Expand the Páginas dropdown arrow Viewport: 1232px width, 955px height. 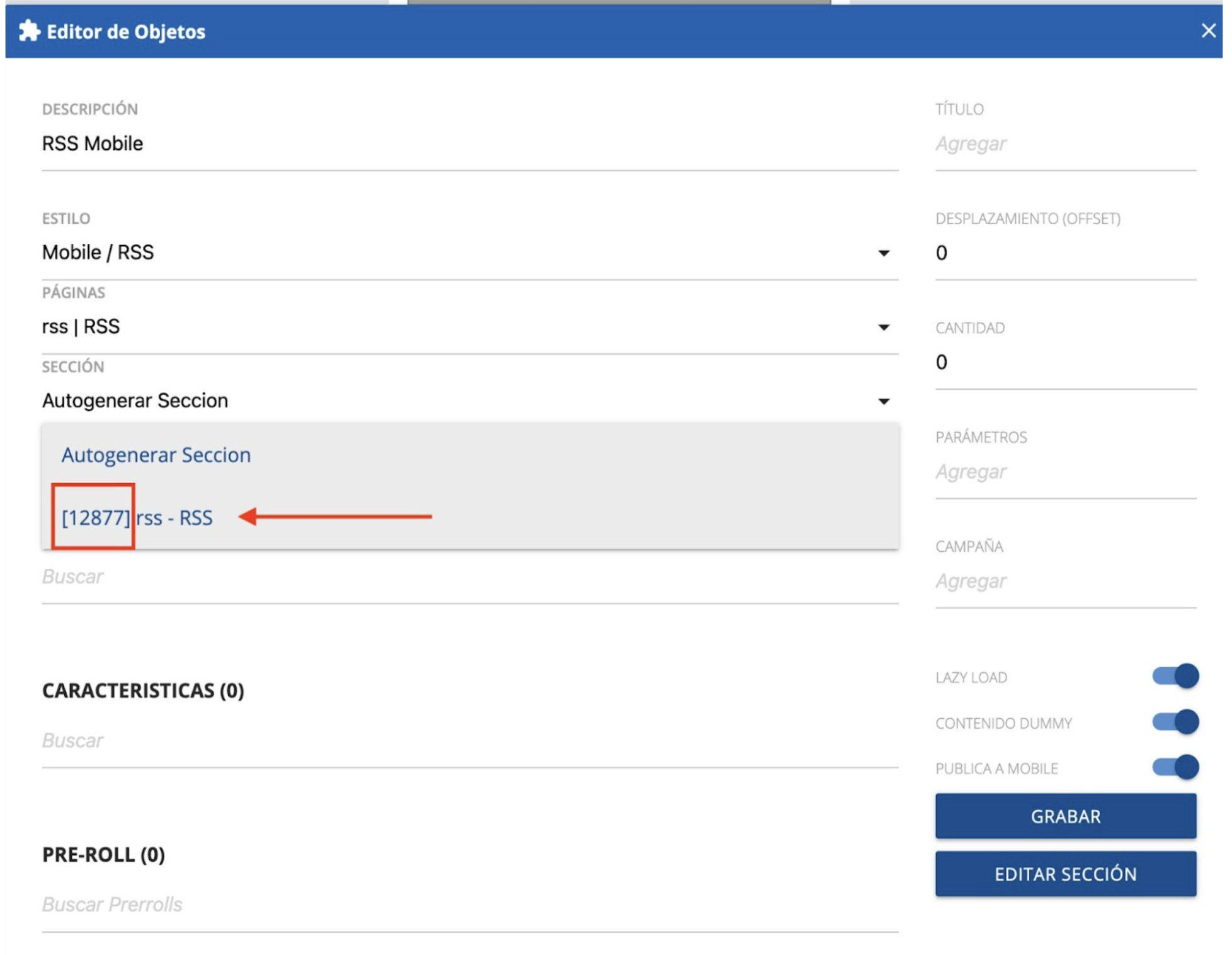click(884, 328)
